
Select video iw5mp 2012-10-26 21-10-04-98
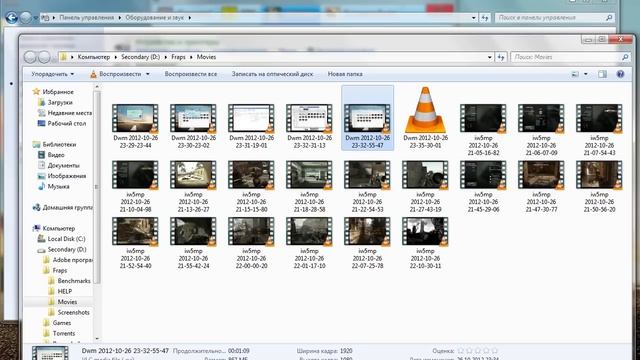pyautogui.click(x=135, y=186)
